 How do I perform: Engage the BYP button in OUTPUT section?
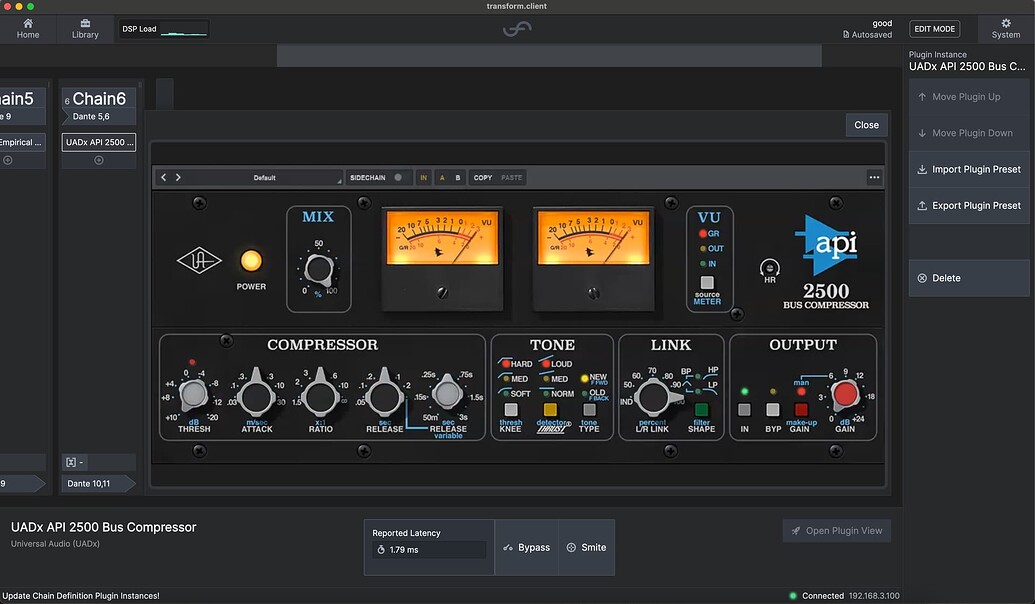[x=772, y=409]
